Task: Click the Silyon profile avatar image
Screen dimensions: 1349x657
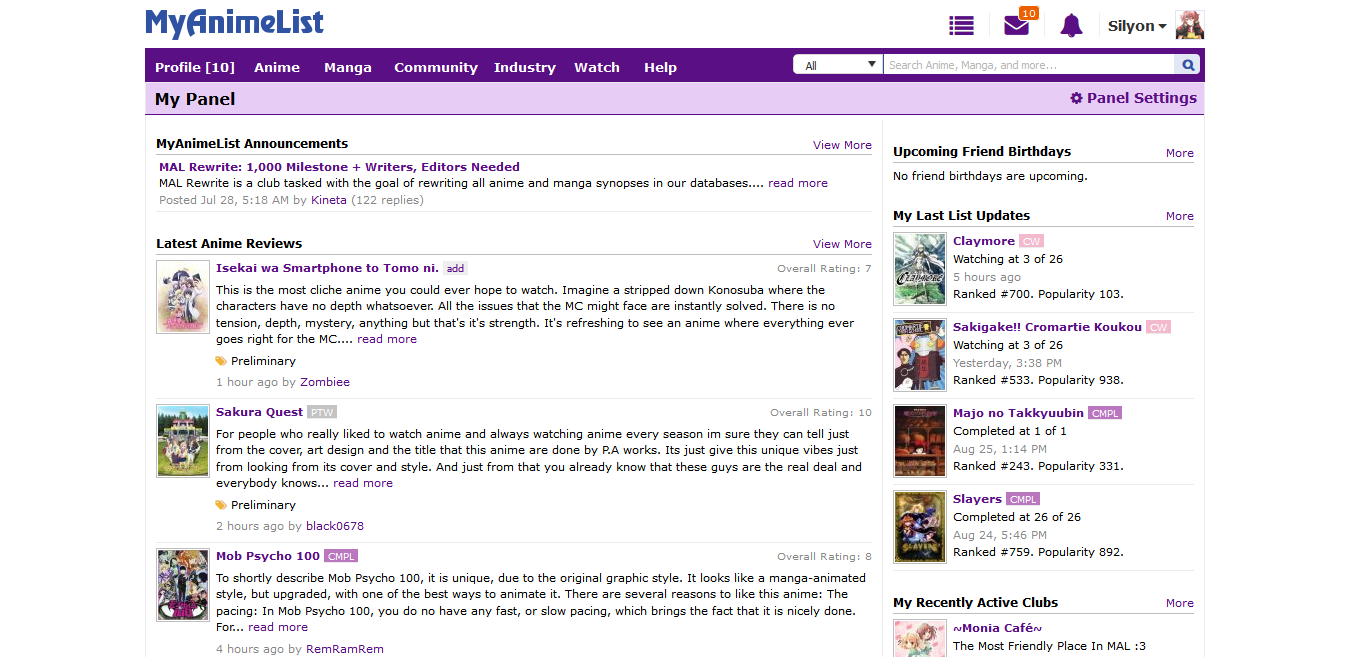Action: tap(1189, 26)
